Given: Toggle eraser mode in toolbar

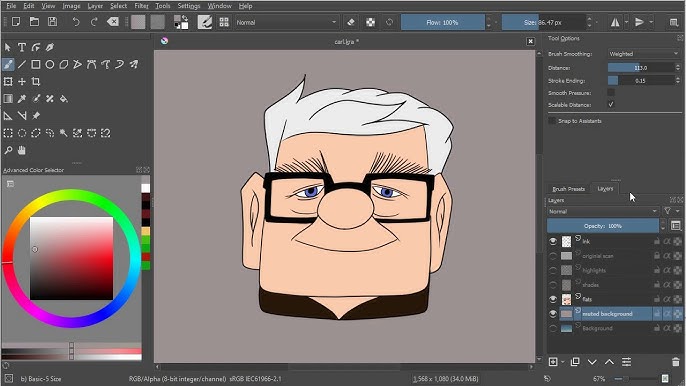Looking at the screenshot, I should point(351,22).
